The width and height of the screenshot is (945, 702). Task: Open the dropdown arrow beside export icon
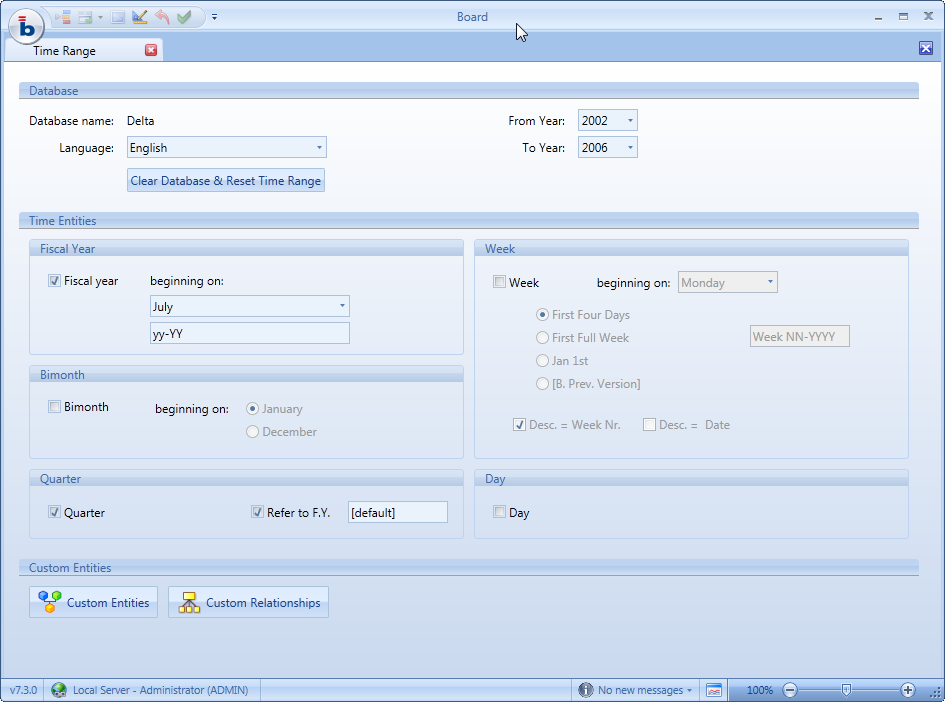[x=101, y=17]
